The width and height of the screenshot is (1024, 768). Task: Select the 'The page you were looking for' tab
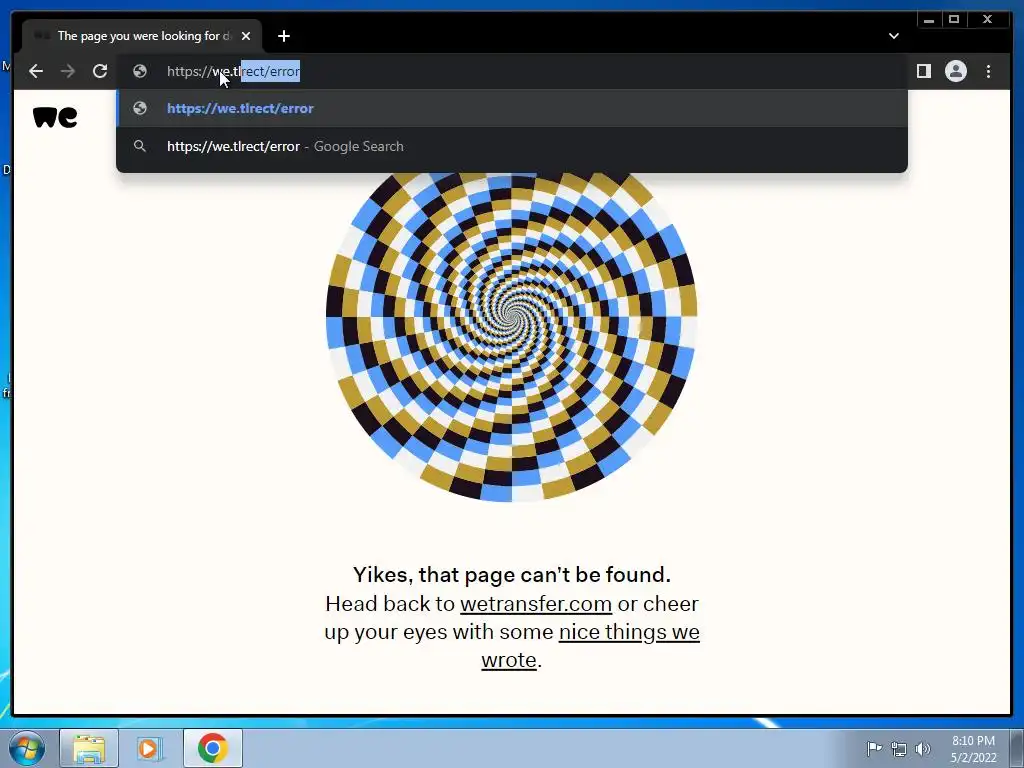(x=142, y=36)
